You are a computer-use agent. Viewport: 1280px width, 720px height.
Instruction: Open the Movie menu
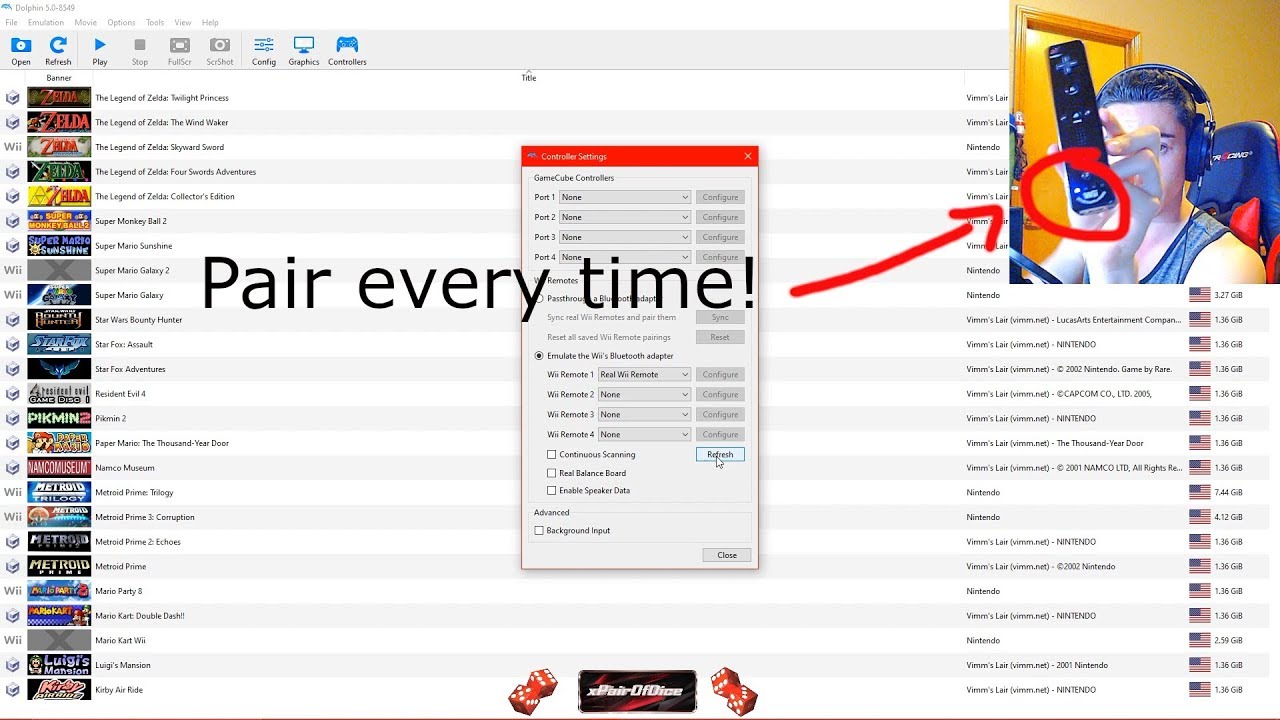click(86, 22)
